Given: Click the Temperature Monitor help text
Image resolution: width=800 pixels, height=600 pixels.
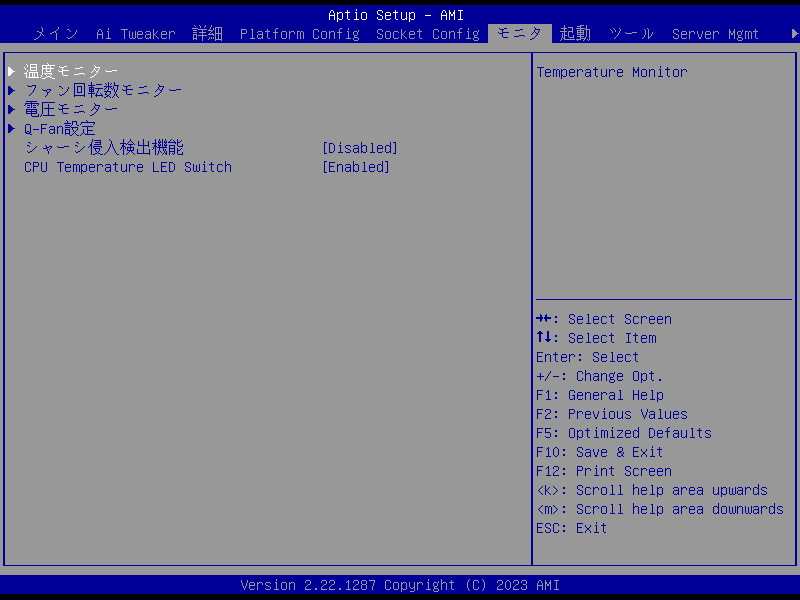Looking at the screenshot, I should click(x=612, y=72).
